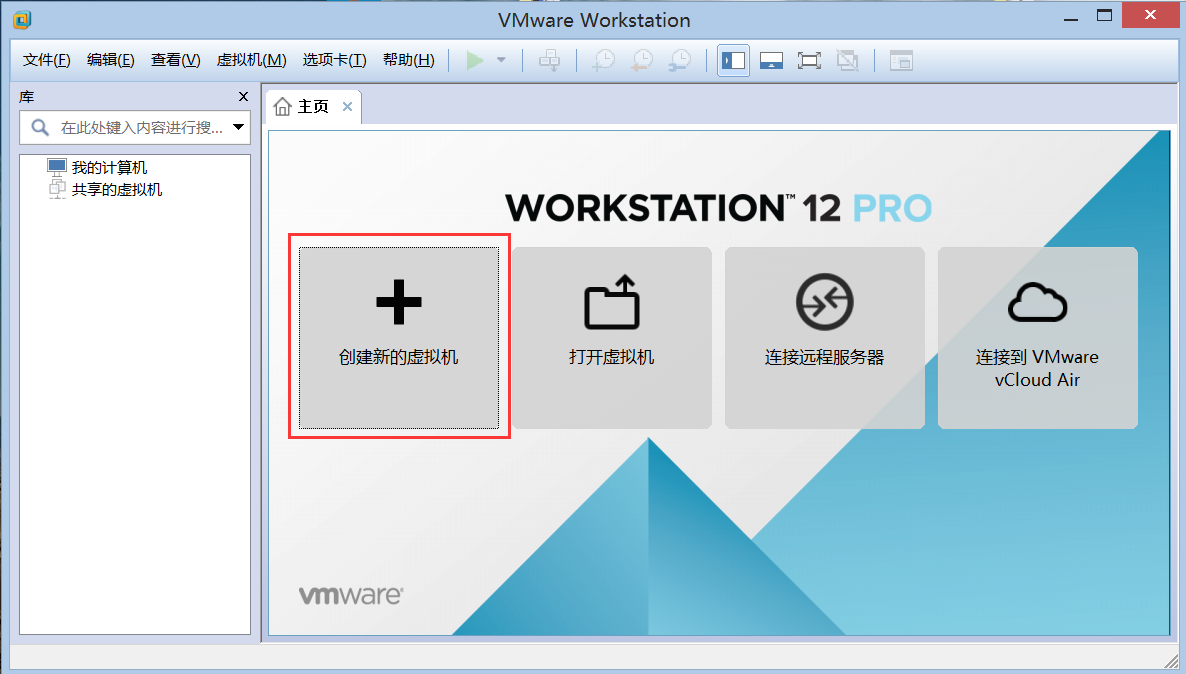
Task: Click the 连接远程服务器 tile
Action: pyautogui.click(x=824, y=337)
